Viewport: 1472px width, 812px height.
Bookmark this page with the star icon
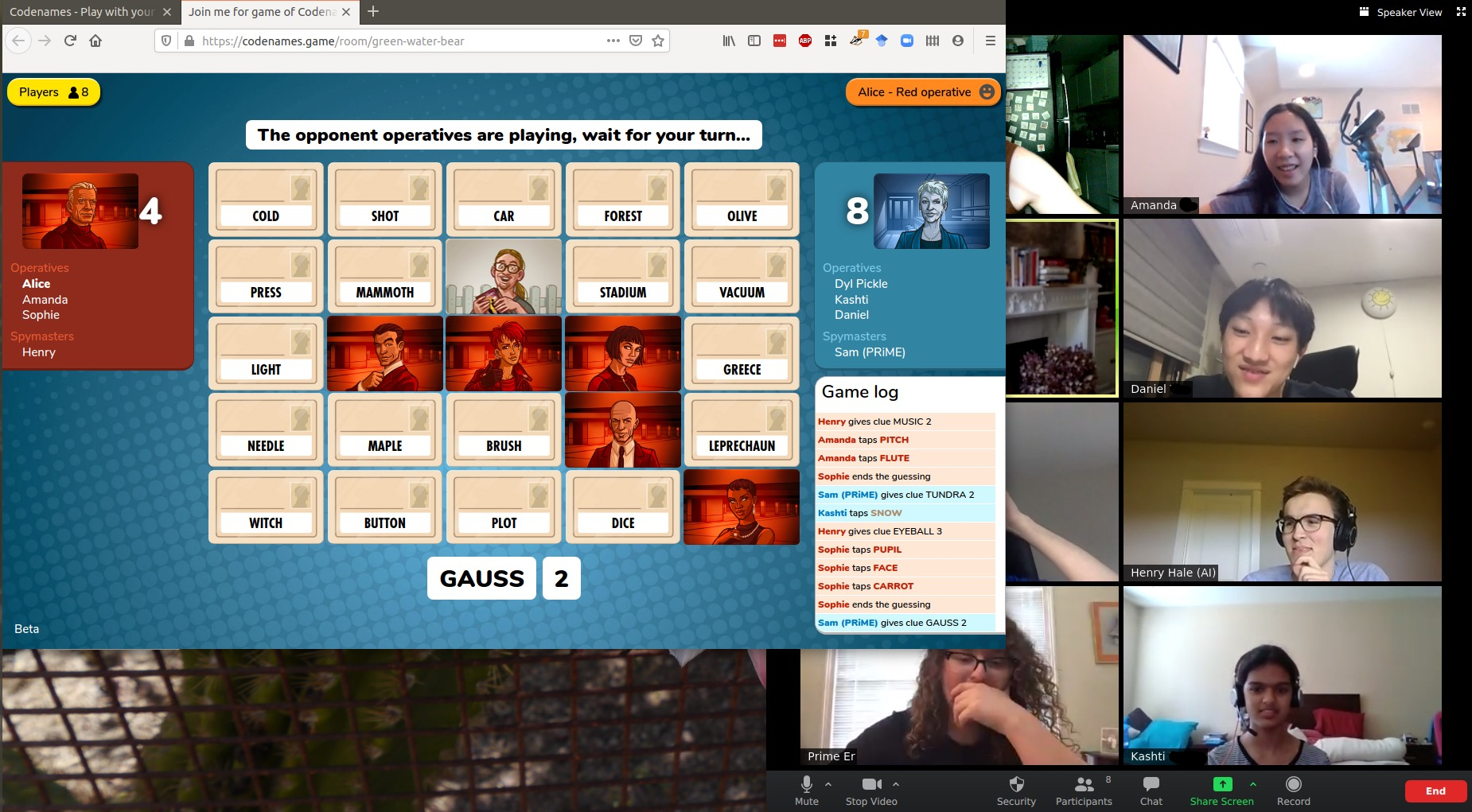coord(658,41)
